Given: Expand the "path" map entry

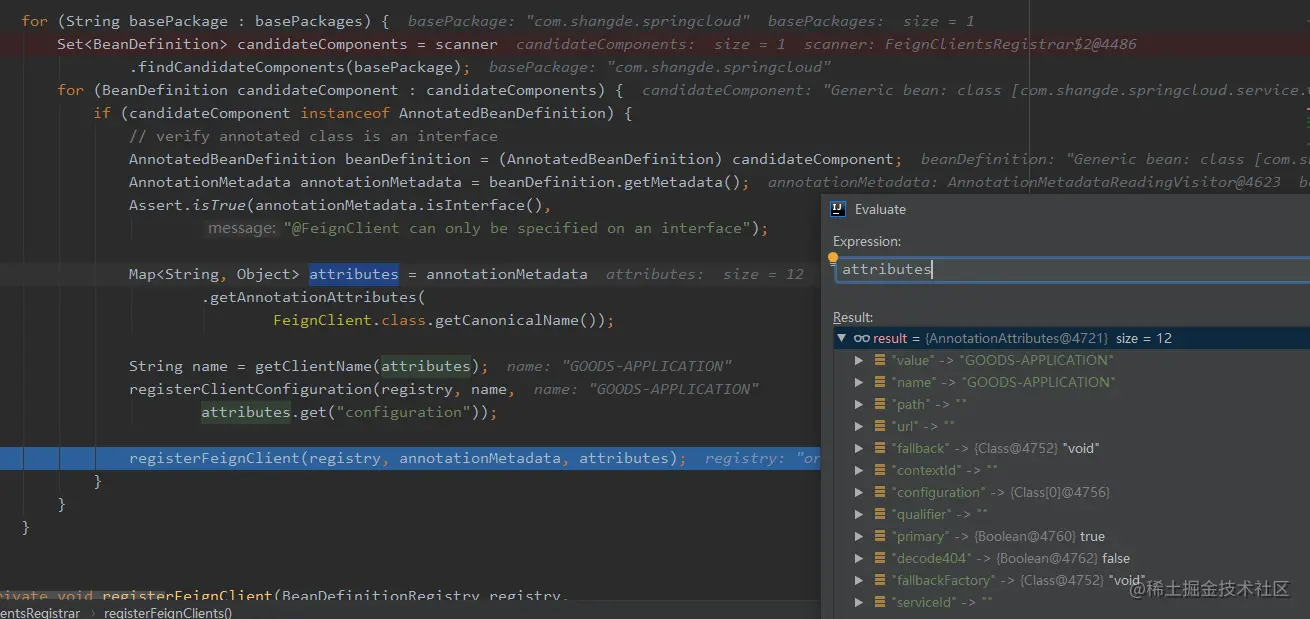Looking at the screenshot, I should [859, 404].
